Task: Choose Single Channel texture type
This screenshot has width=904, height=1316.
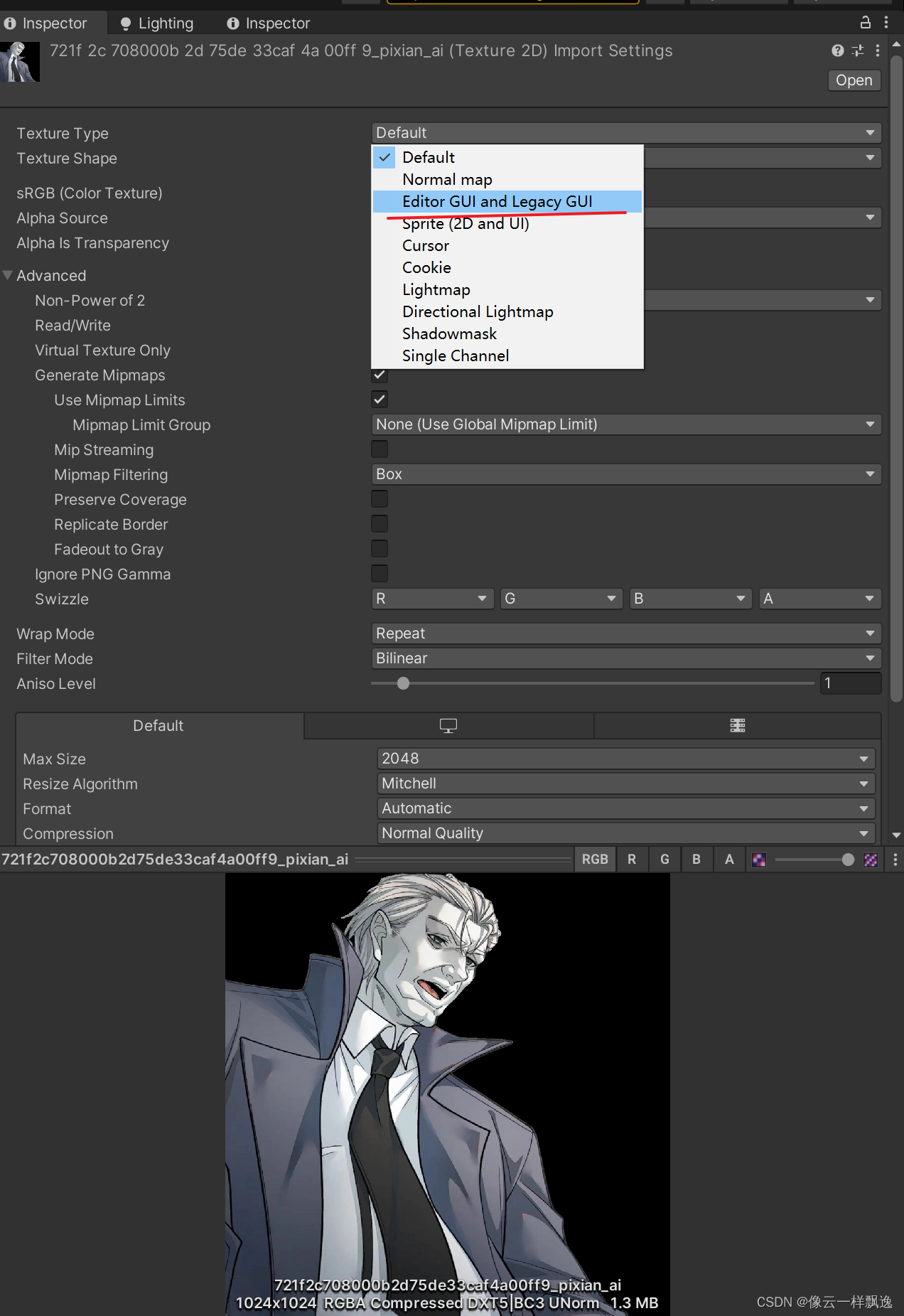Action: tap(507, 355)
